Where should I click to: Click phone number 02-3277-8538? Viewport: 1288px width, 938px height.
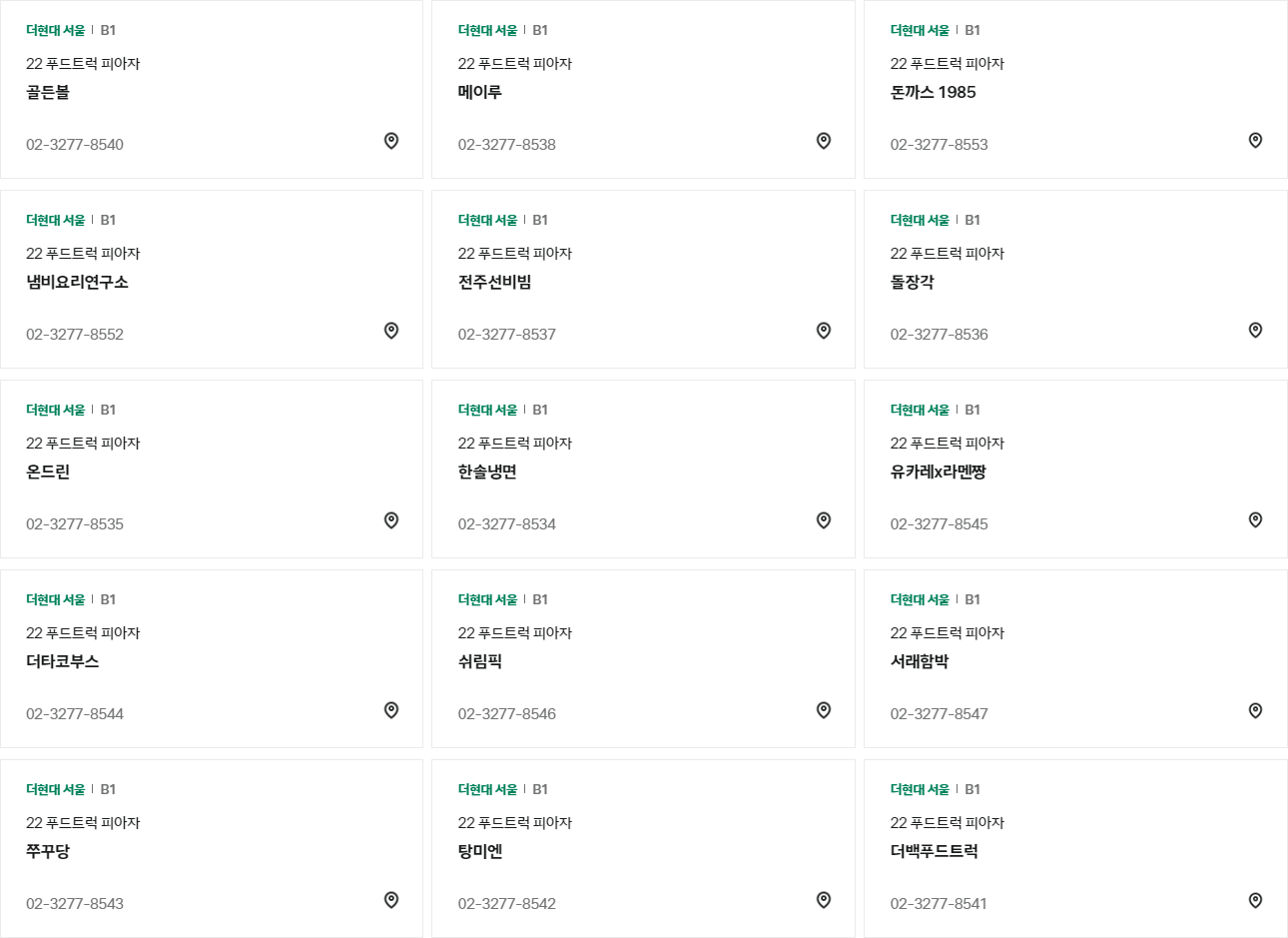pyautogui.click(x=507, y=145)
